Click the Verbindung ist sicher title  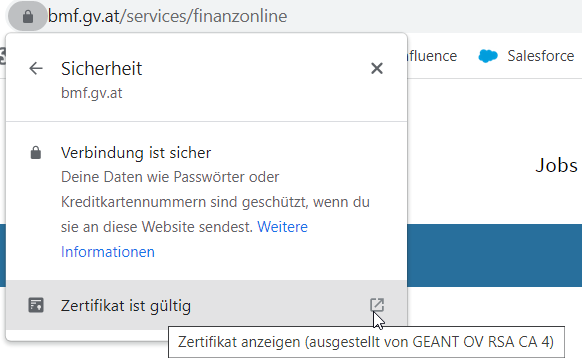pos(136,153)
